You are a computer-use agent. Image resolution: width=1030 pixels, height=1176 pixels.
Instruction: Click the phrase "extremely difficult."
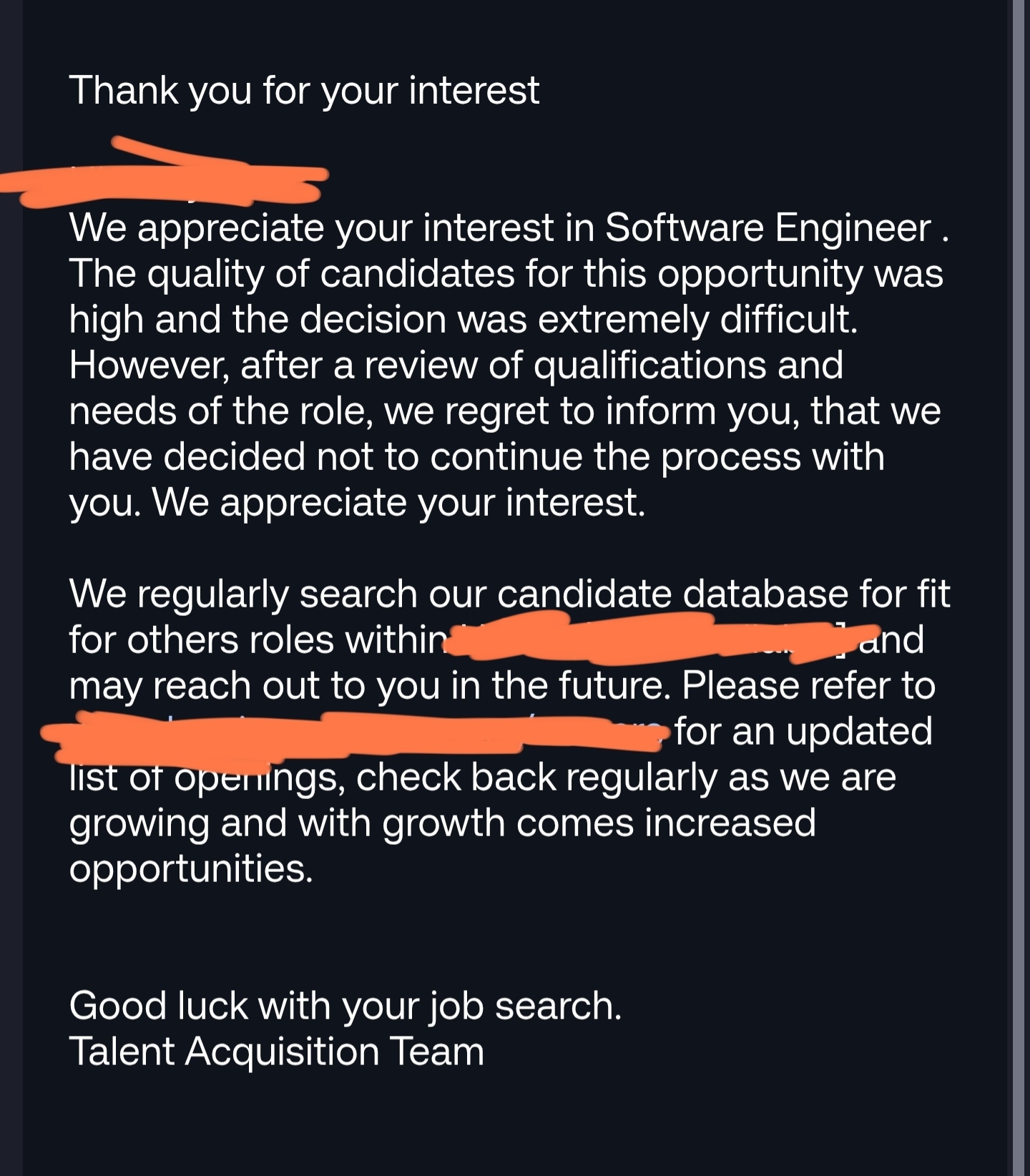pos(697,319)
